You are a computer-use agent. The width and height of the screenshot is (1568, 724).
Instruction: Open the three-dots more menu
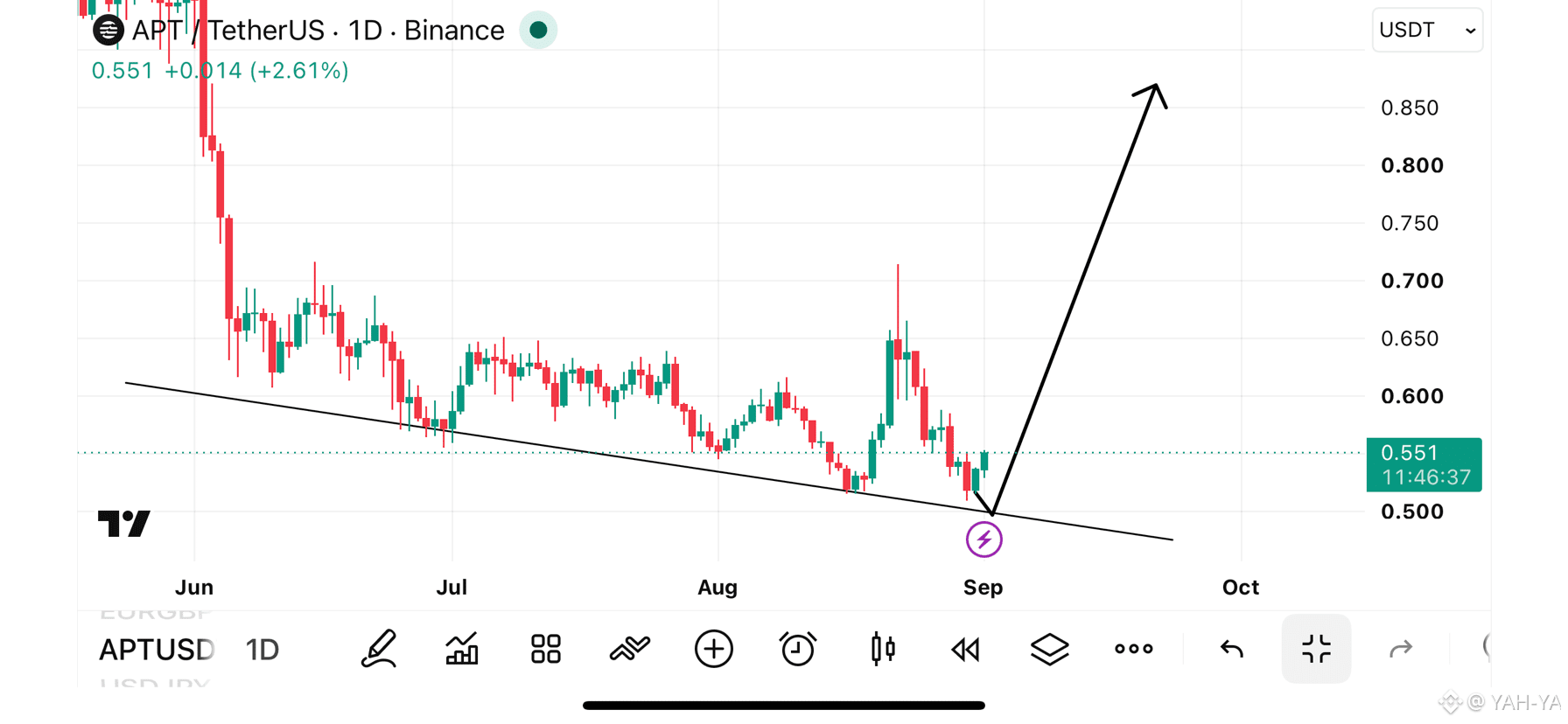(1134, 649)
